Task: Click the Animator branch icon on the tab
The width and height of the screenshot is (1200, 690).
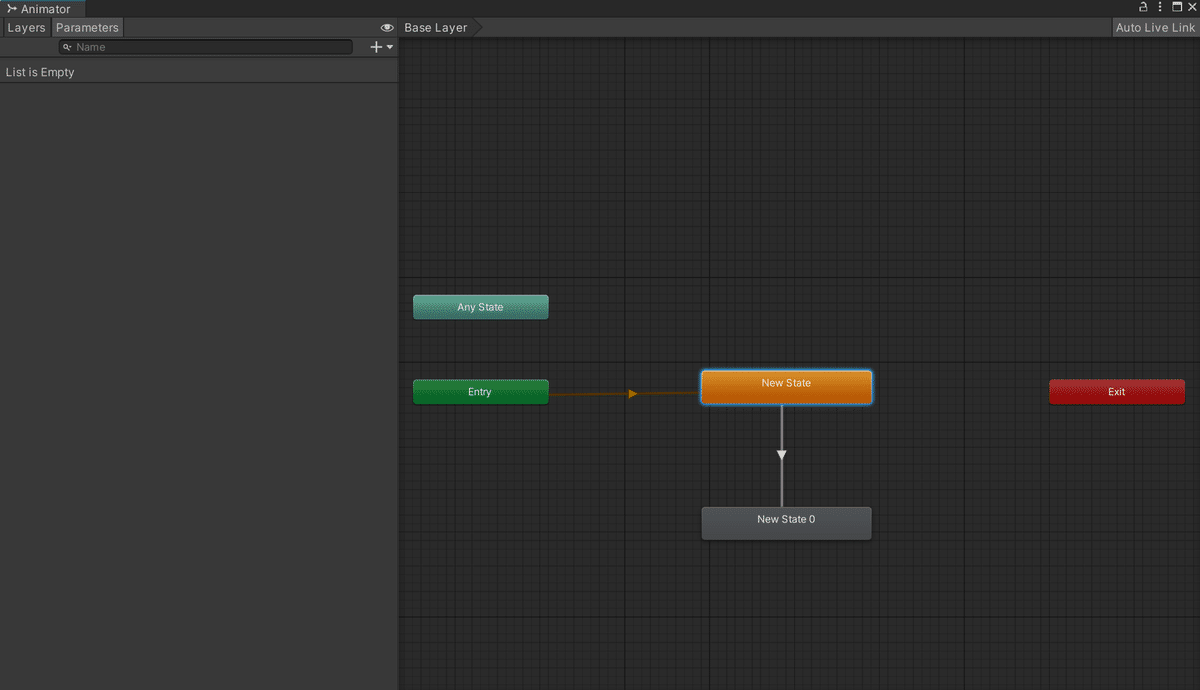Action: (10, 8)
